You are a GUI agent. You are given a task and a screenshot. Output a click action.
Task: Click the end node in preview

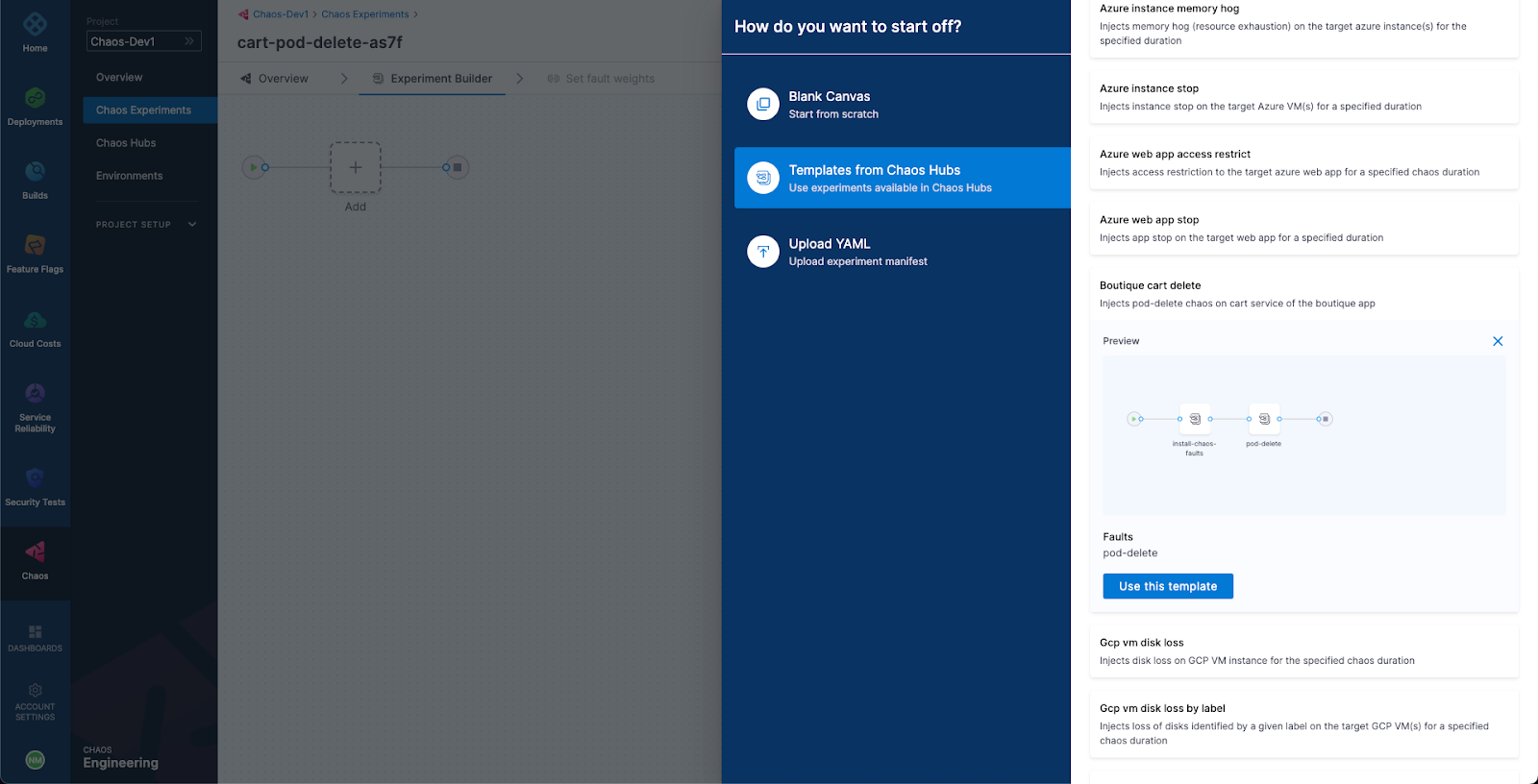click(1326, 419)
